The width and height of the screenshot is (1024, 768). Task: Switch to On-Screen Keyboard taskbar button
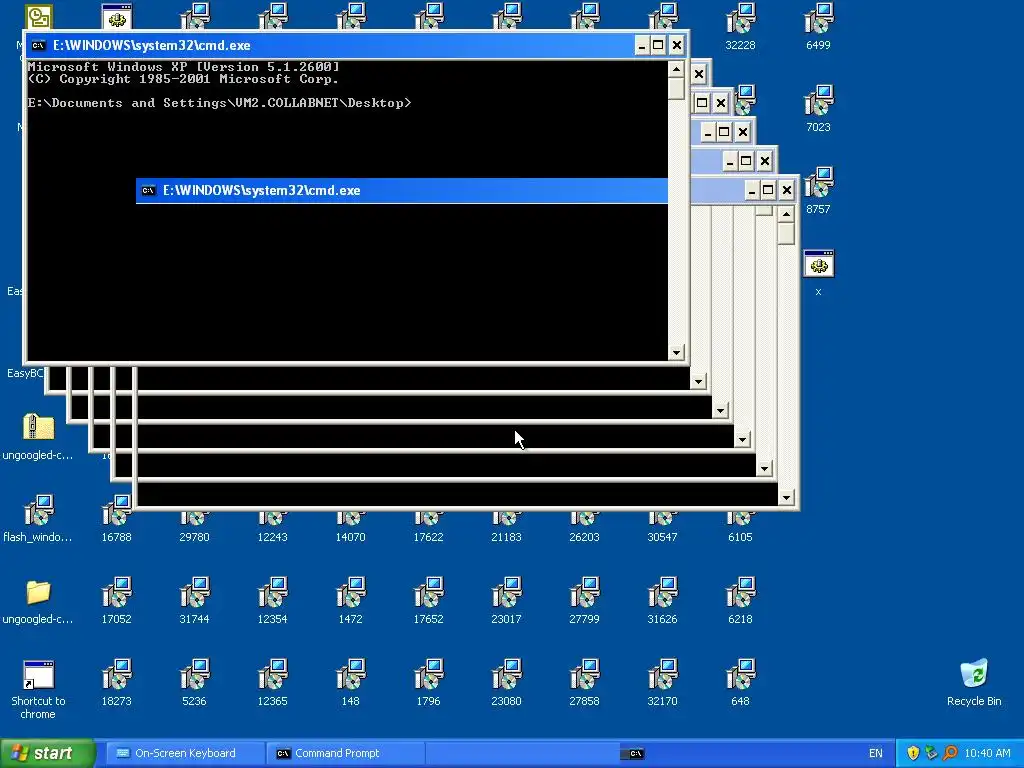click(x=185, y=753)
